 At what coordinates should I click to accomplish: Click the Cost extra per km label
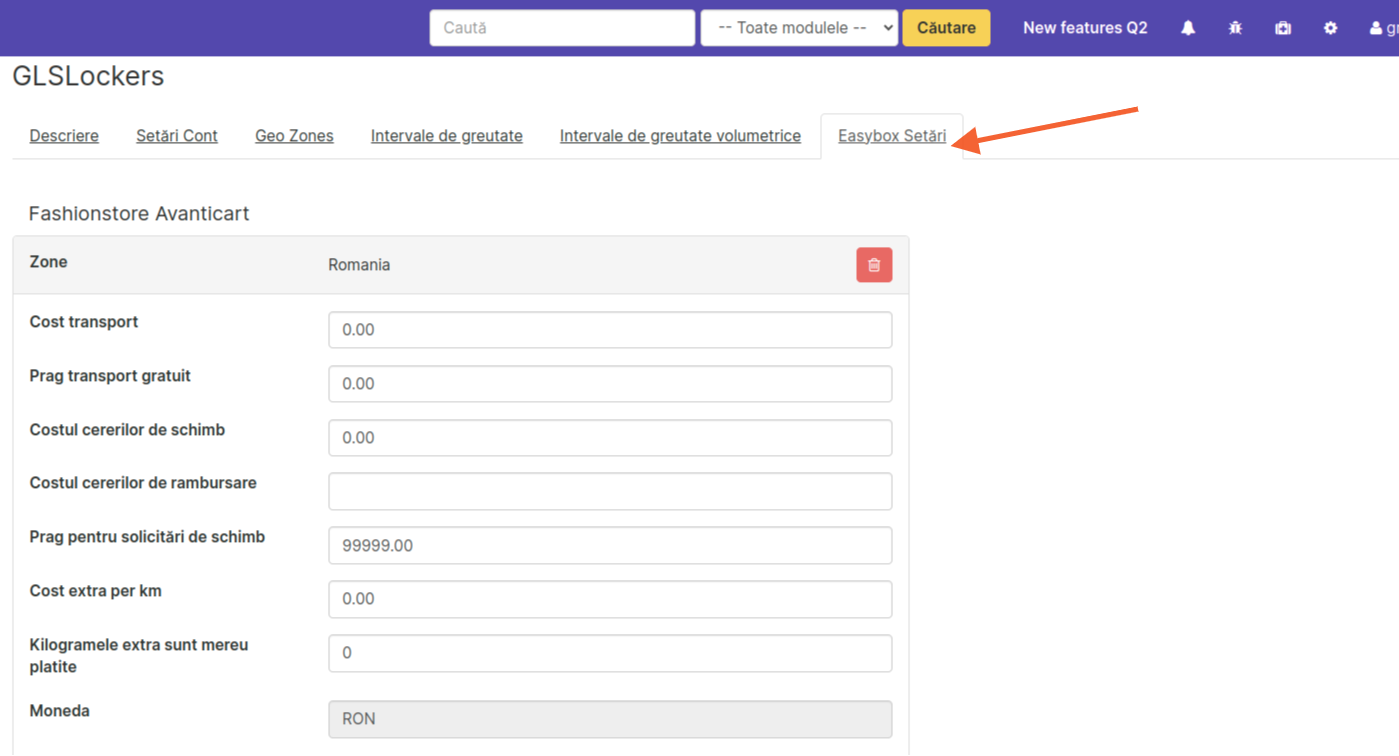coord(96,591)
